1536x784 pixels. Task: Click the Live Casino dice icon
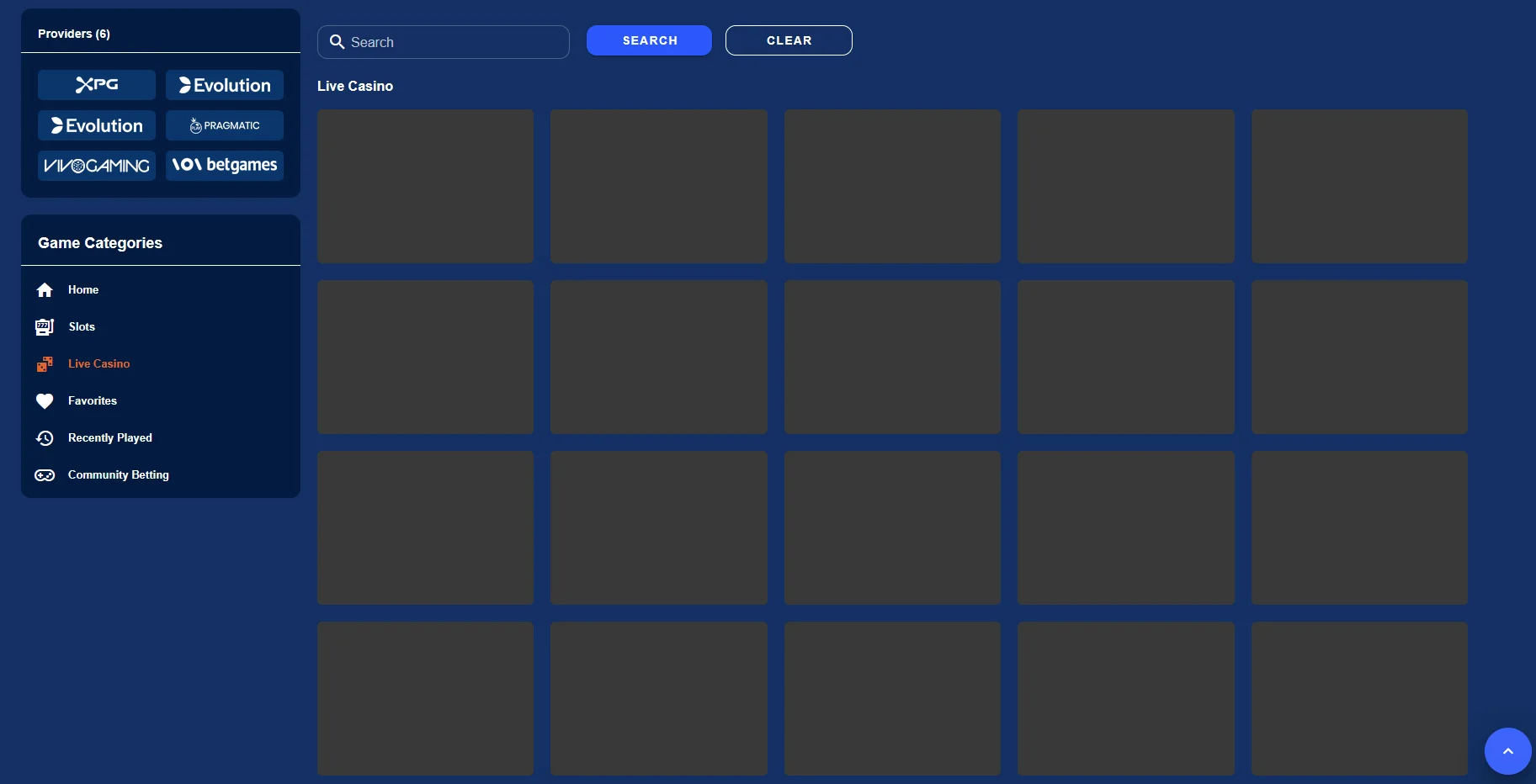click(x=45, y=364)
